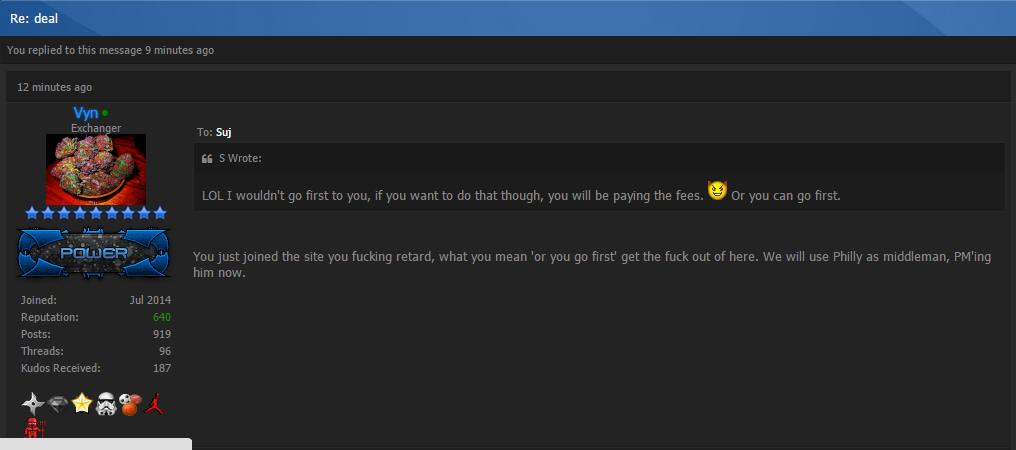Click the quotation mark icon beside S Wrote
The image size is (1016, 450).
207,159
